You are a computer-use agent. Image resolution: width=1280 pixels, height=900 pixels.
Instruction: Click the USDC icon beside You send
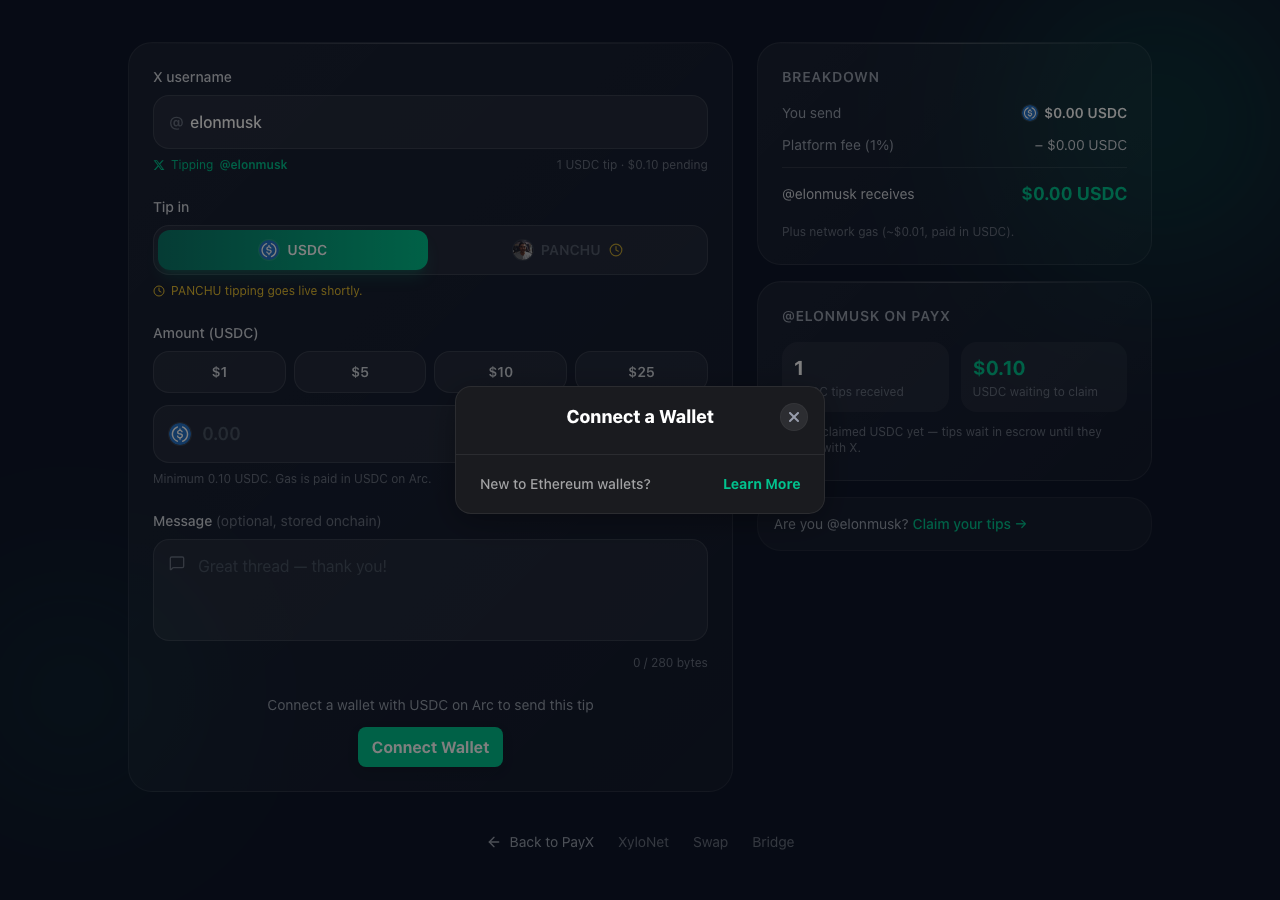tap(1030, 113)
